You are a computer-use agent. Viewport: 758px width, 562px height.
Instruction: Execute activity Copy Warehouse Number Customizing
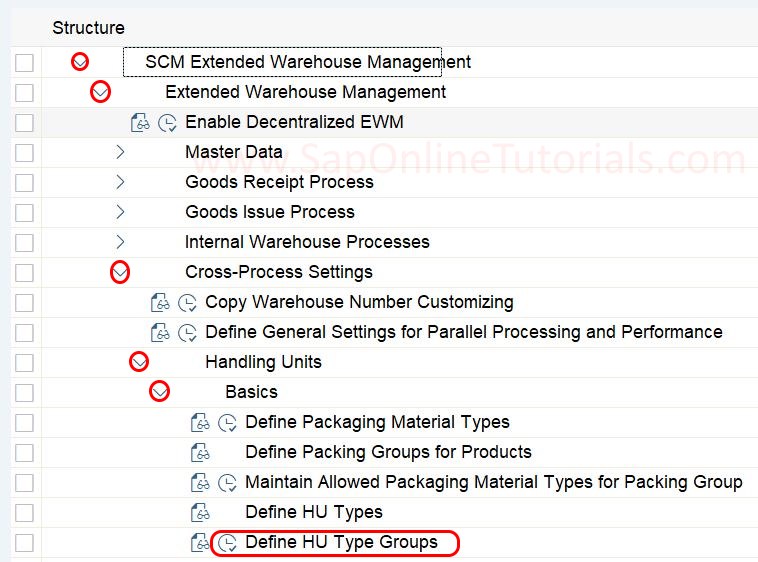click(187, 303)
